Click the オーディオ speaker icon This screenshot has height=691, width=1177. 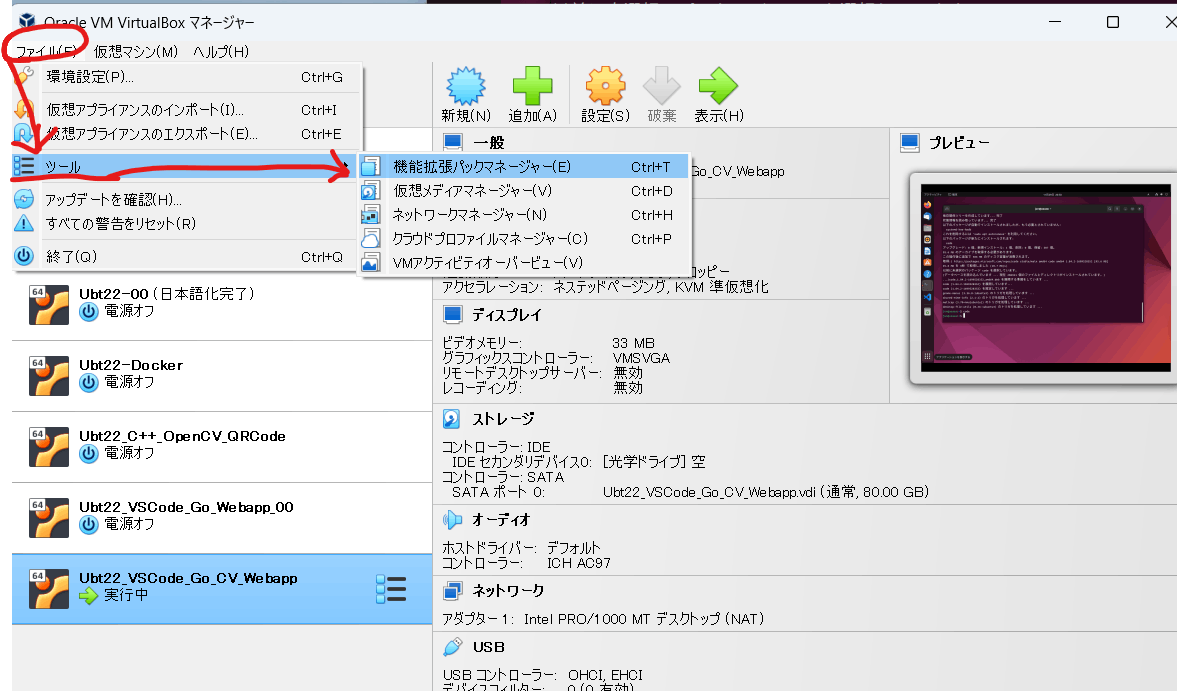click(452, 519)
